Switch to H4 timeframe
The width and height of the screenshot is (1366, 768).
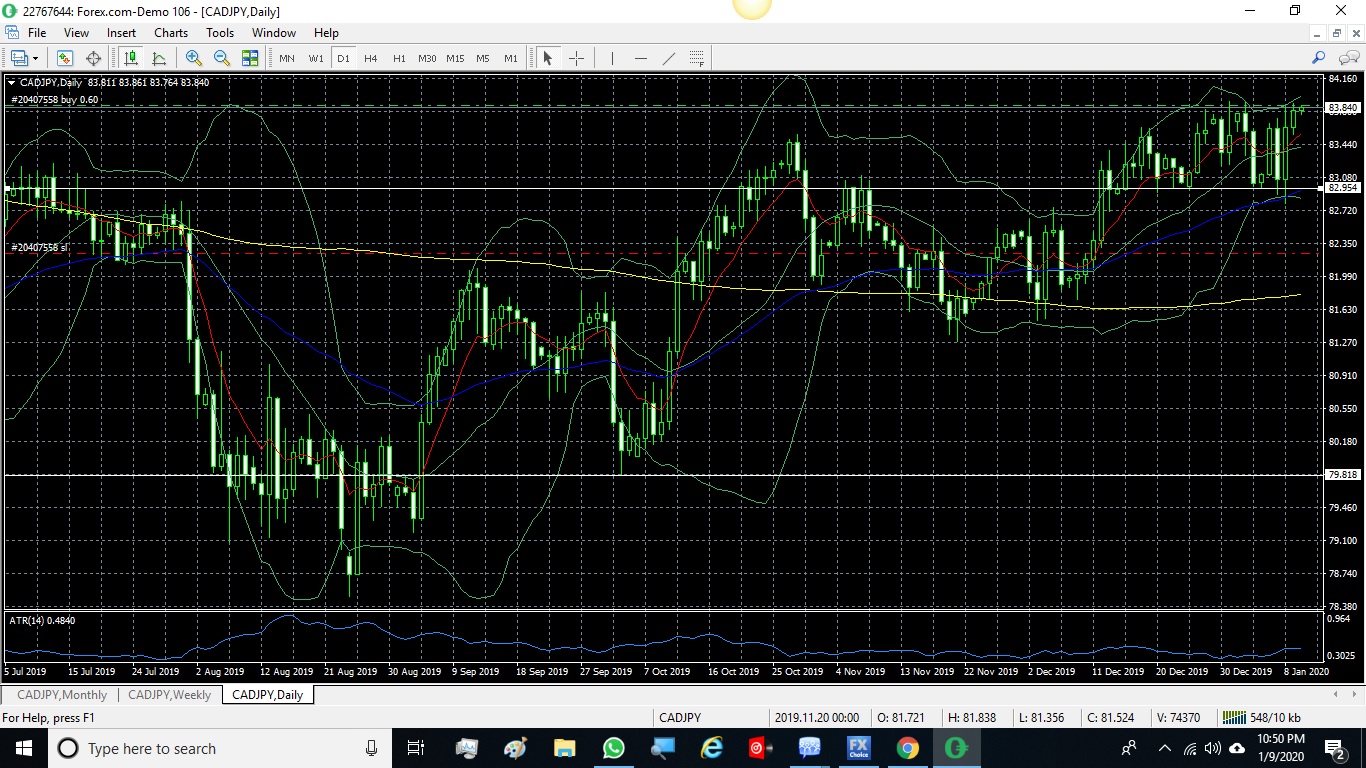pos(371,58)
